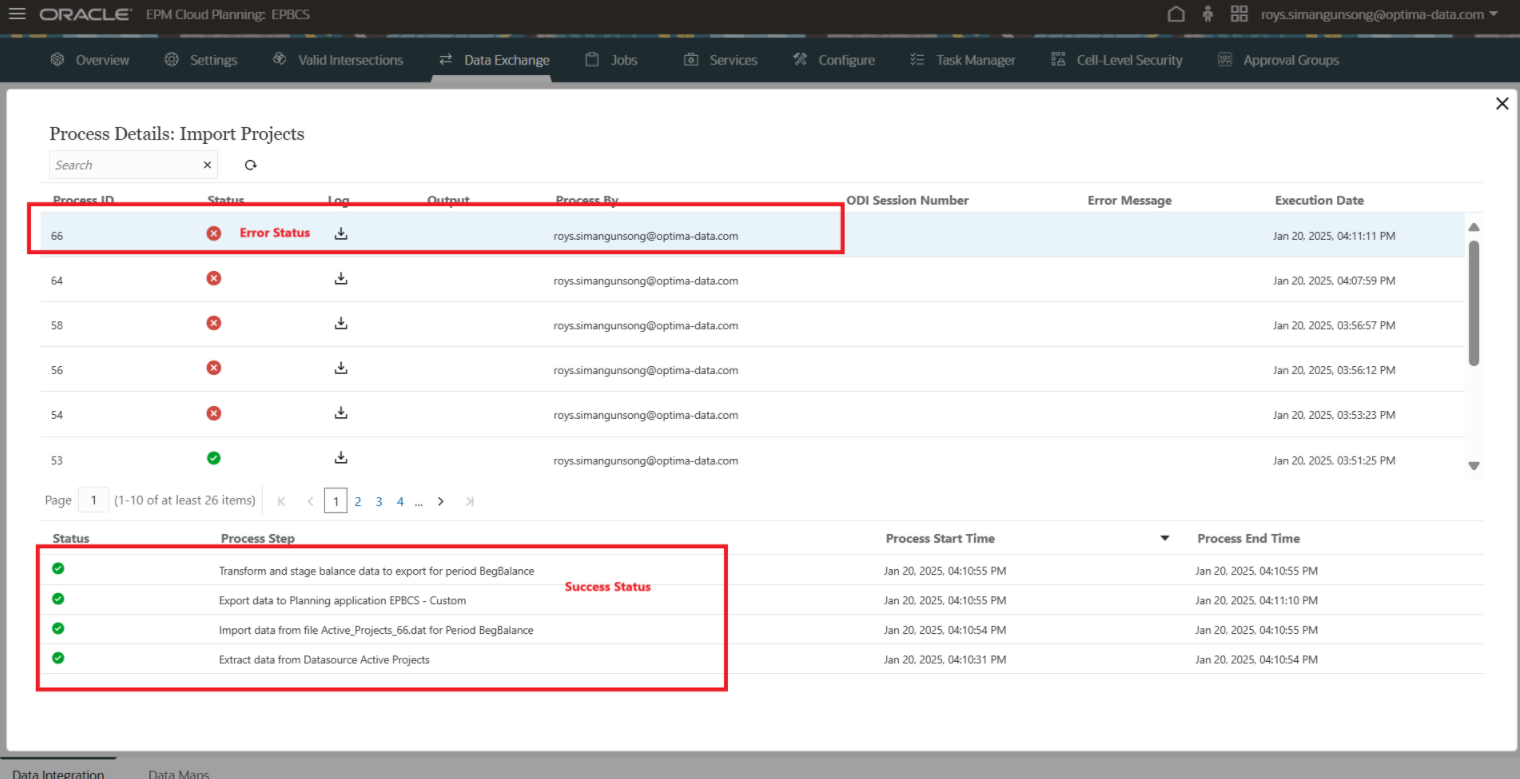The height and width of the screenshot is (779, 1520).
Task: Download the log for process 58
Action: (341, 323)
